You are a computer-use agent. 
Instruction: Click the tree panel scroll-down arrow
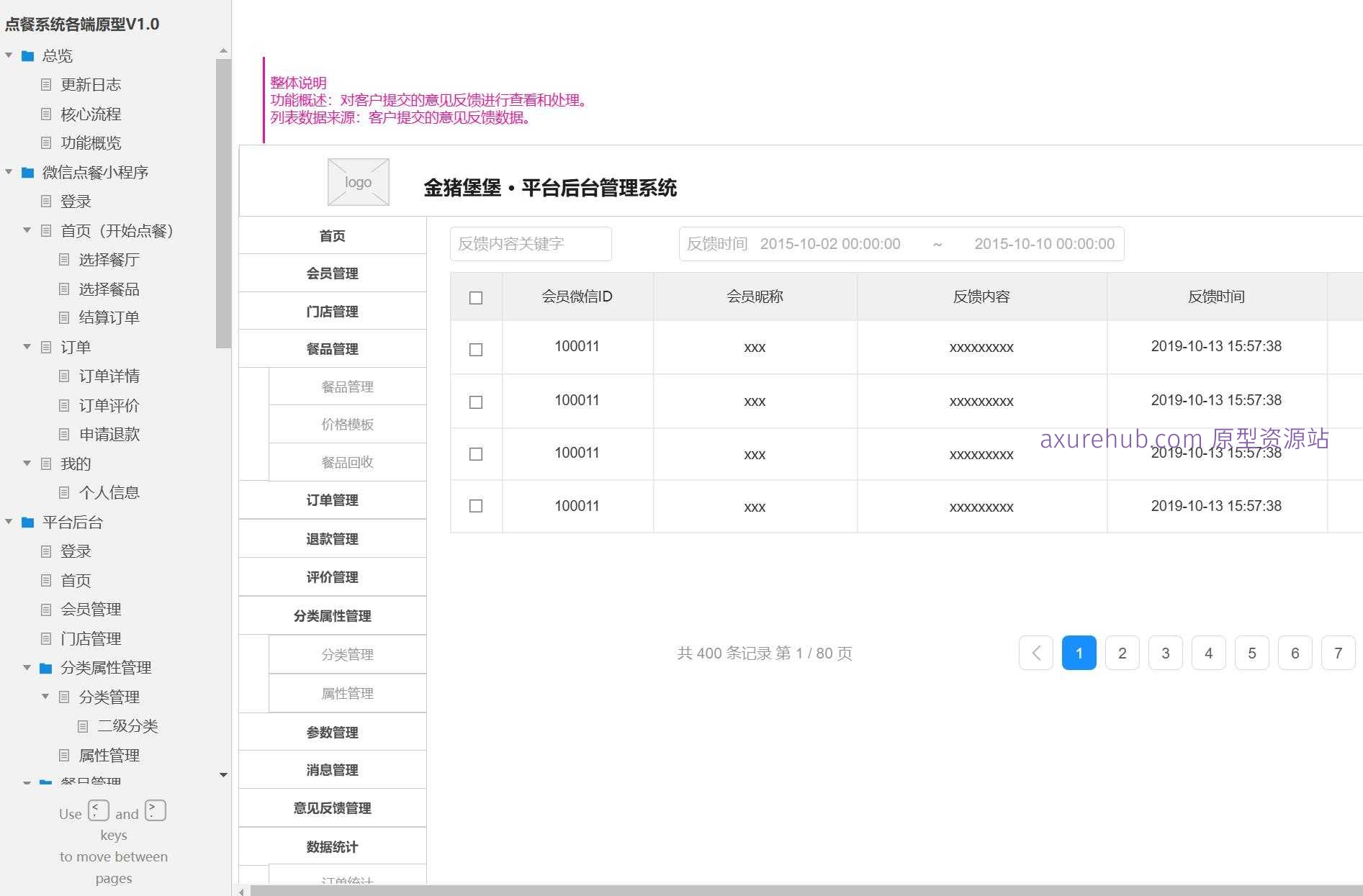223,774
